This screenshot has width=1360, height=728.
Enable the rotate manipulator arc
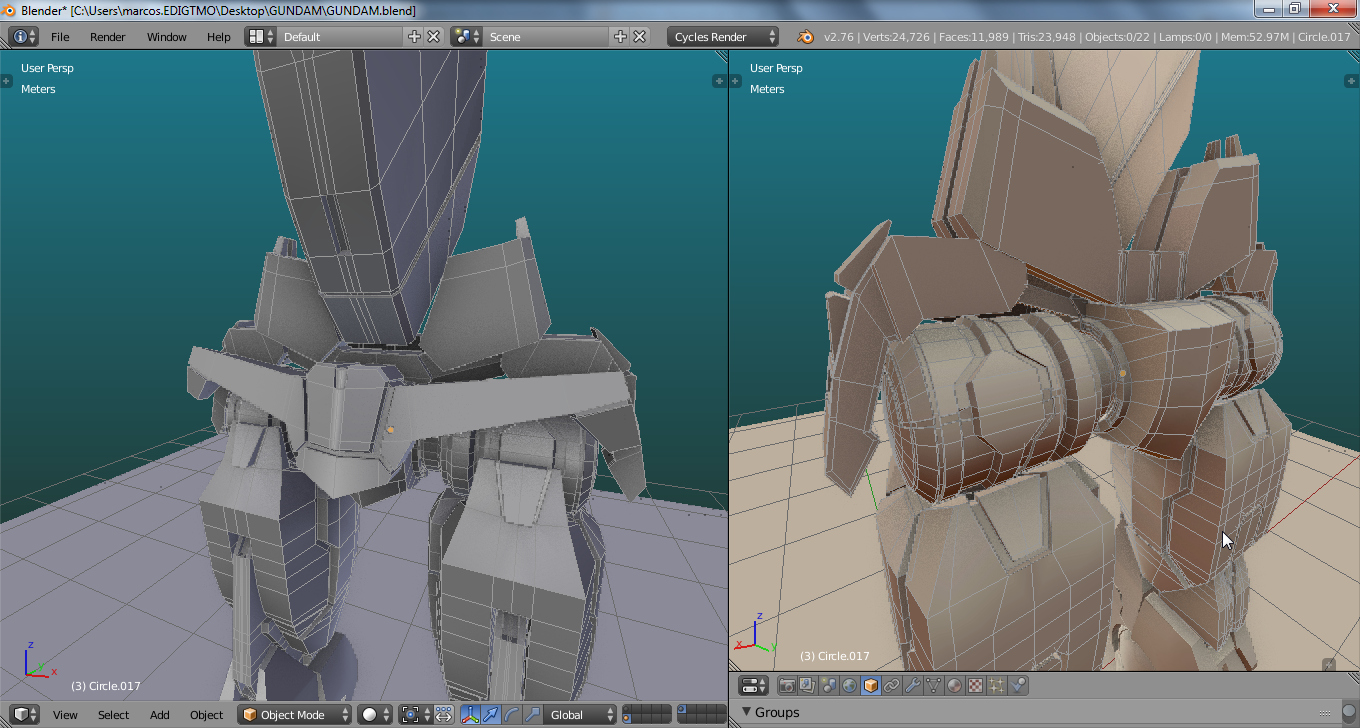512,715
